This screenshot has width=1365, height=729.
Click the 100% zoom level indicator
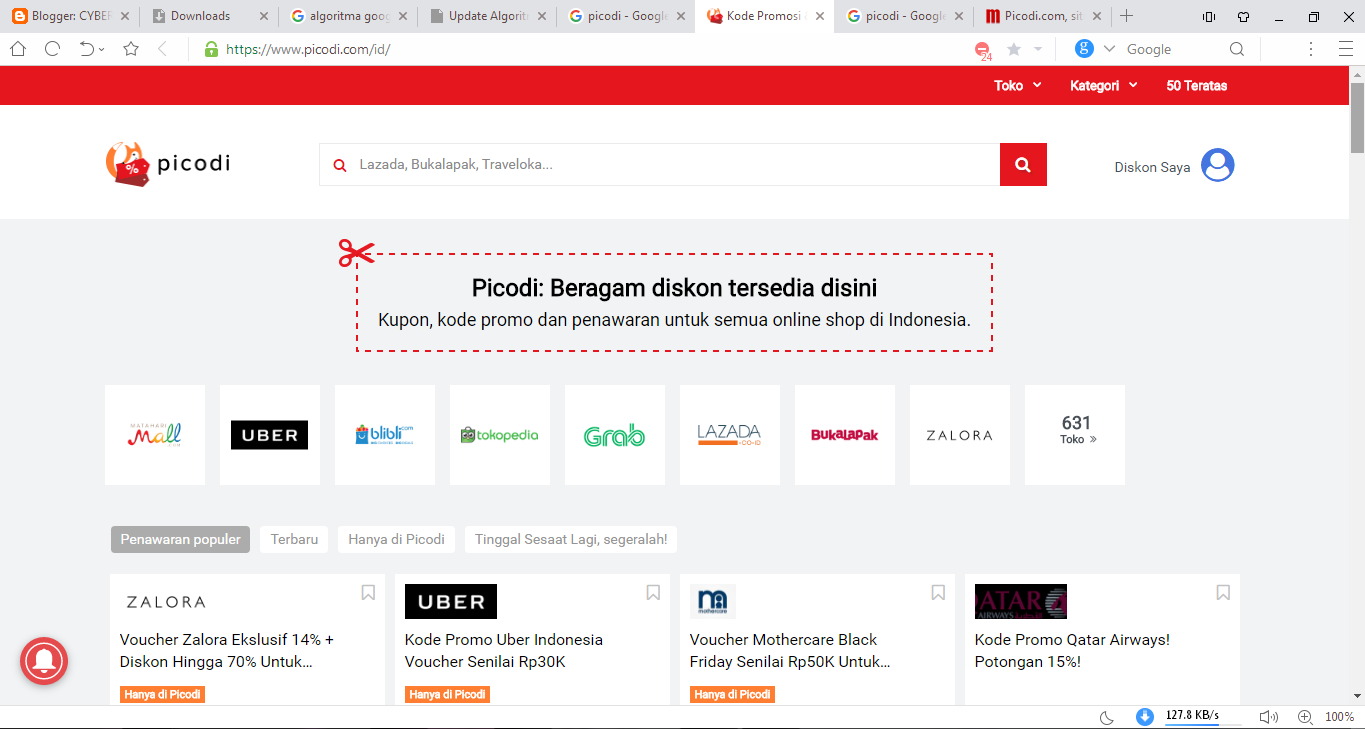coord(1339,717)
